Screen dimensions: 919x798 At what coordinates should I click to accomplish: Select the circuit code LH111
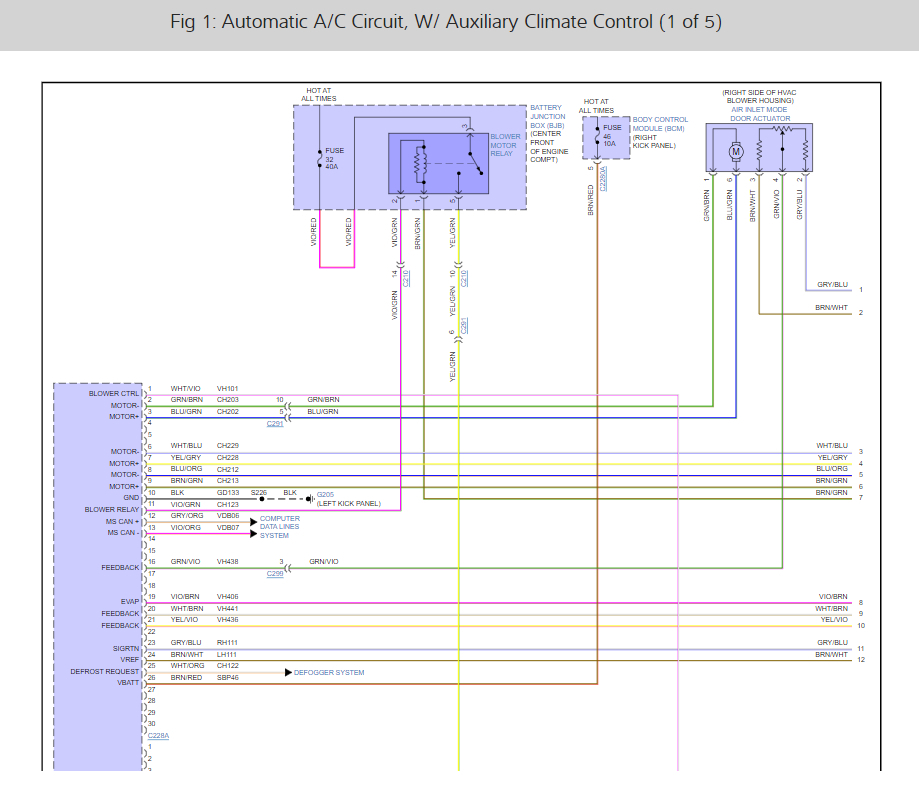pos(227,654)
